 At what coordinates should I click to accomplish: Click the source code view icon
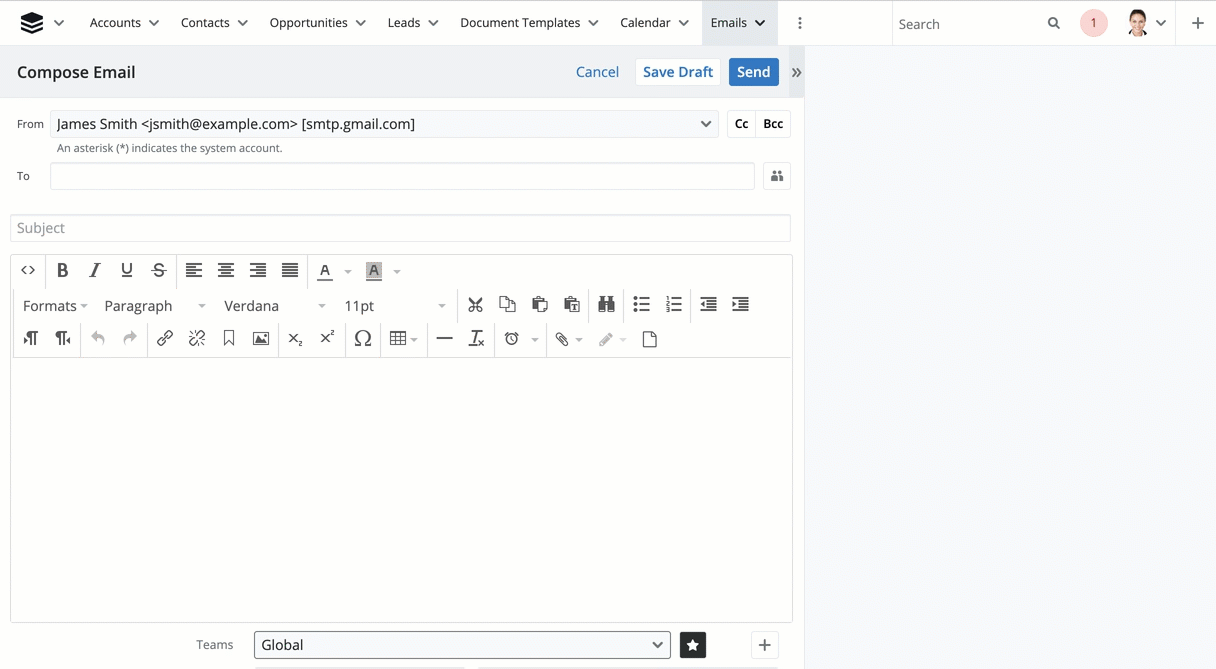pyautogui.click(x=28, y=270)
